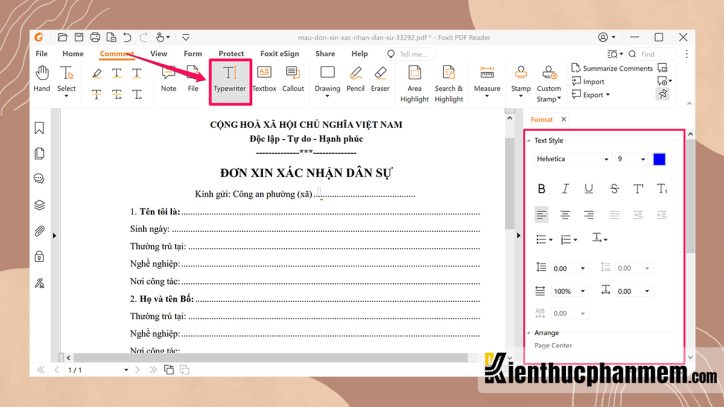Align text center
Image resolution: width=724 pixels, height=407 pixels.
point(565,215)
